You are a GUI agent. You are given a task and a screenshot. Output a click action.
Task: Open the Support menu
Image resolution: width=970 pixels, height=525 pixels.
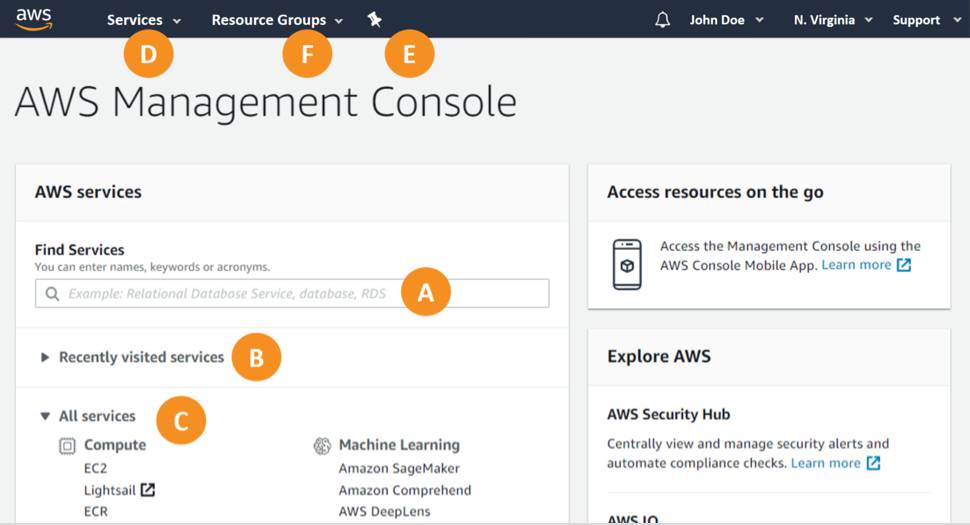(x=927, y=20)
